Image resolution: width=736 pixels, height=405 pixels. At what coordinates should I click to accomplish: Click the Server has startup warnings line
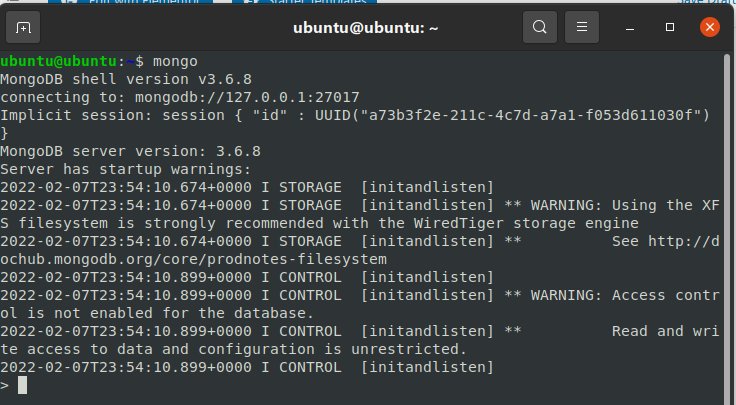point(126,169)
